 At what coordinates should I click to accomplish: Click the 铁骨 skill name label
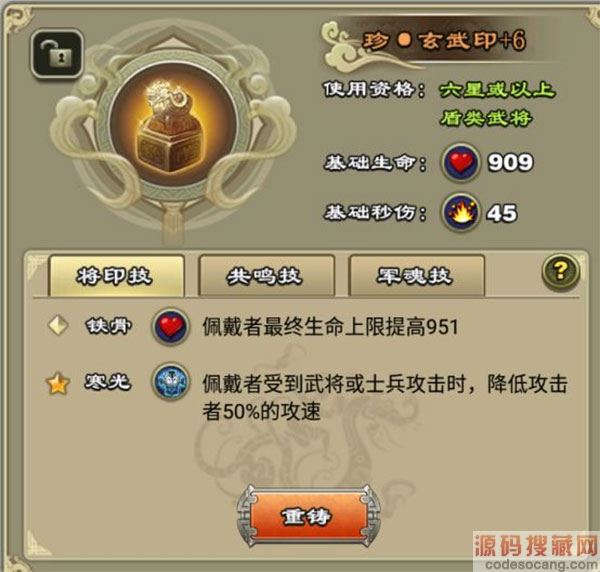(x=108, y=326)
